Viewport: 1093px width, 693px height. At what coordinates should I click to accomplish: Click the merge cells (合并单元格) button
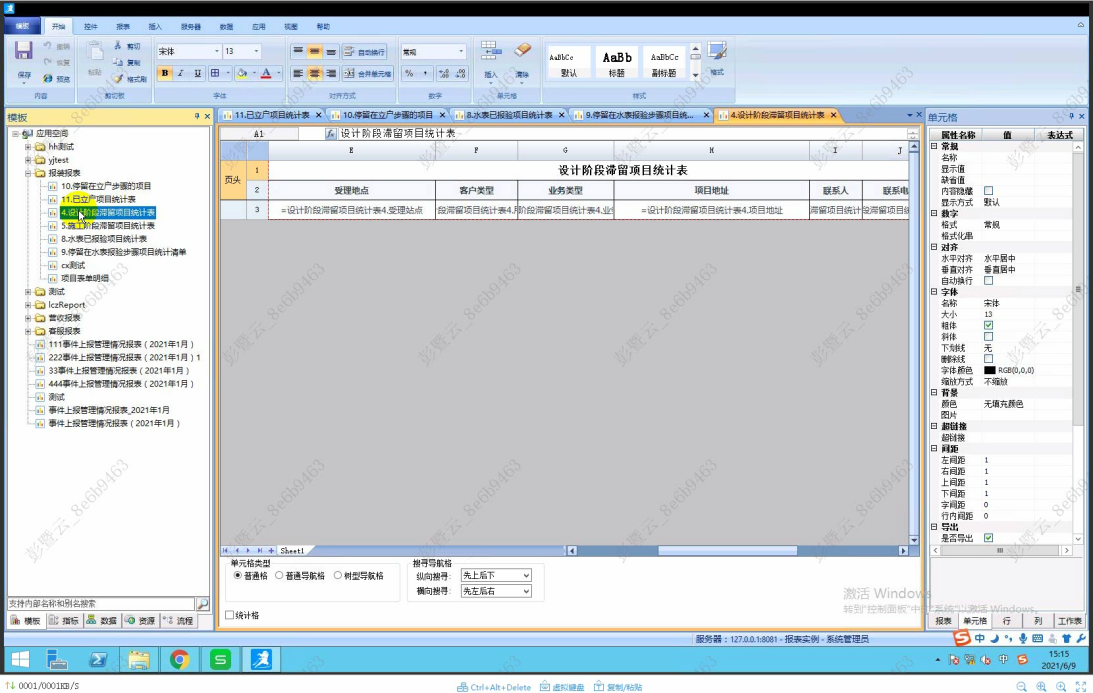(367, 74)
